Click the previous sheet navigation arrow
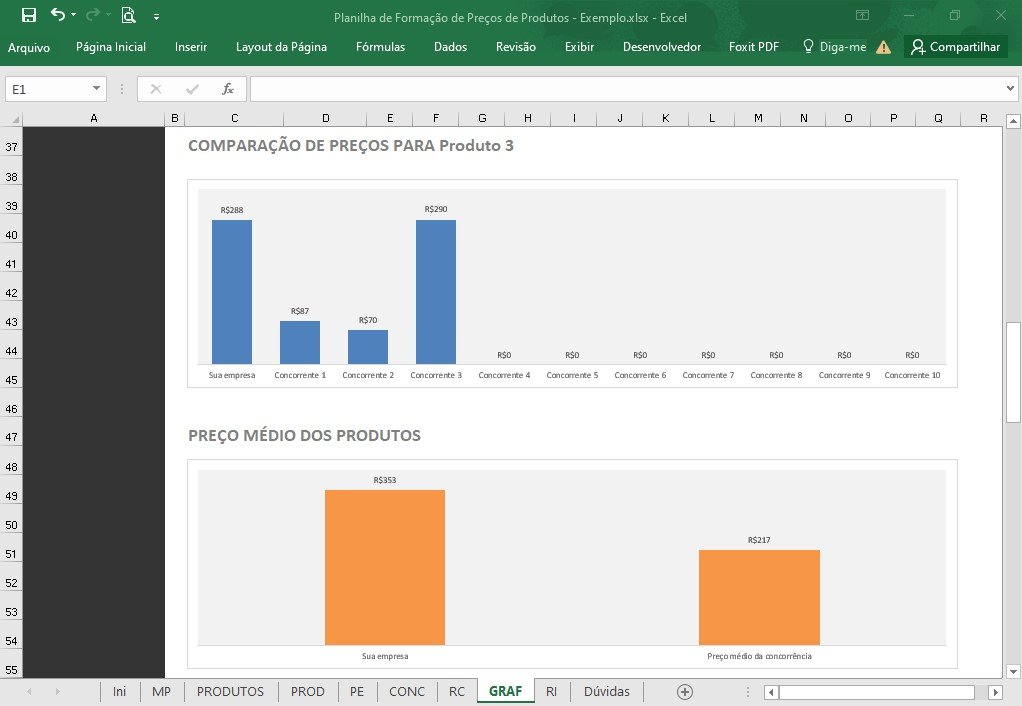1022x706 pixels. [x=29, y=692]
